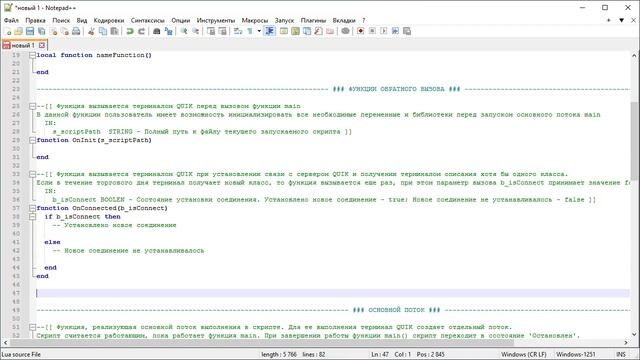Zoom in using the toolbar magnifier

point(184,31)
